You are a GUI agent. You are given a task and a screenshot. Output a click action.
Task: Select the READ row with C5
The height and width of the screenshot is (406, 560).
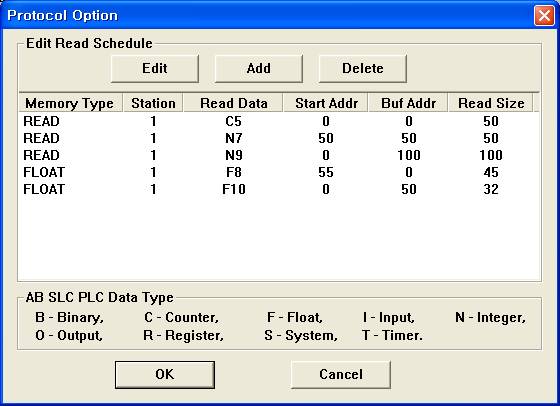279,121
